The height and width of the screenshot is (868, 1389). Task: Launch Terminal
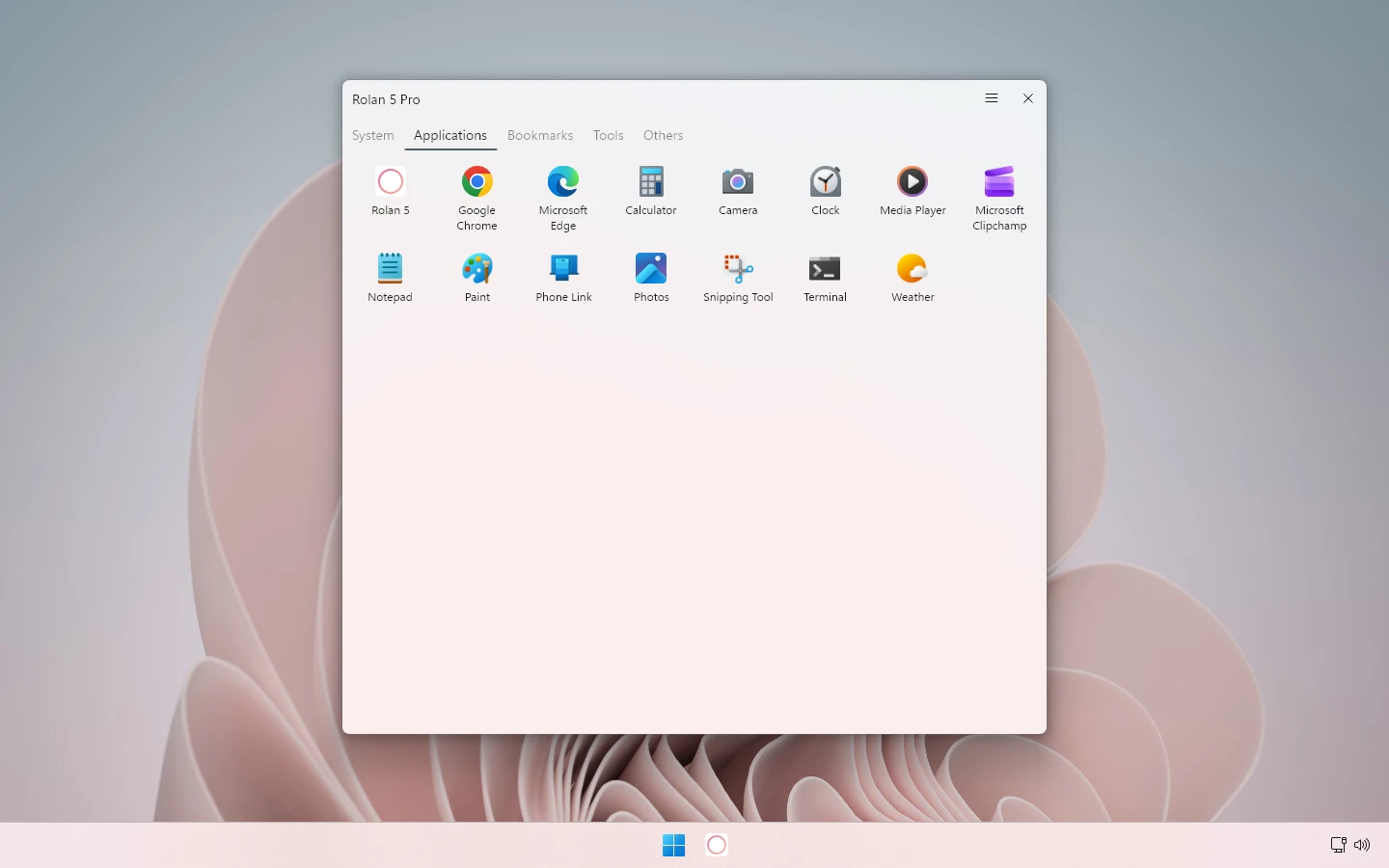click(826, 277)
